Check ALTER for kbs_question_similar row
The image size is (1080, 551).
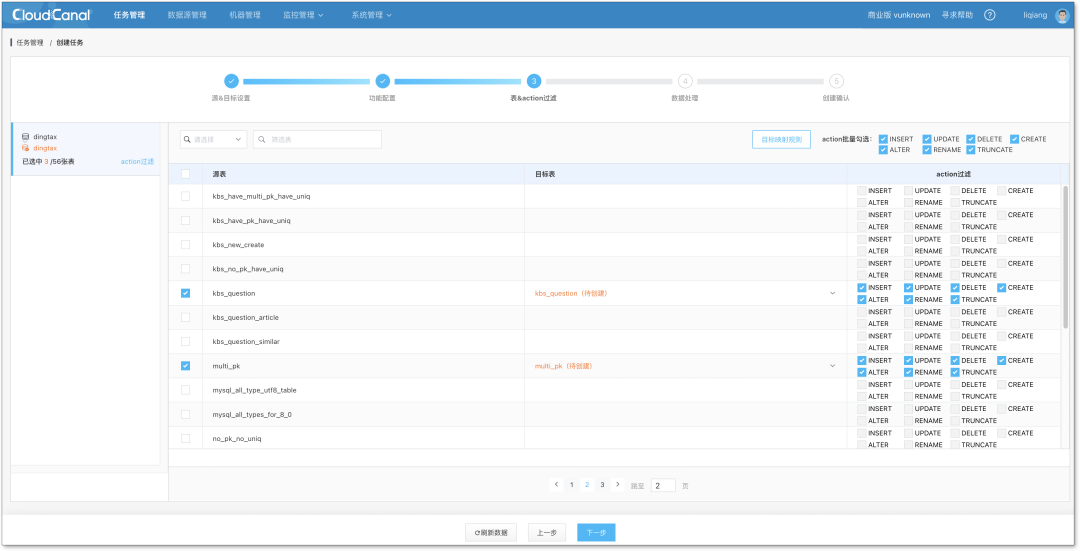862,348
